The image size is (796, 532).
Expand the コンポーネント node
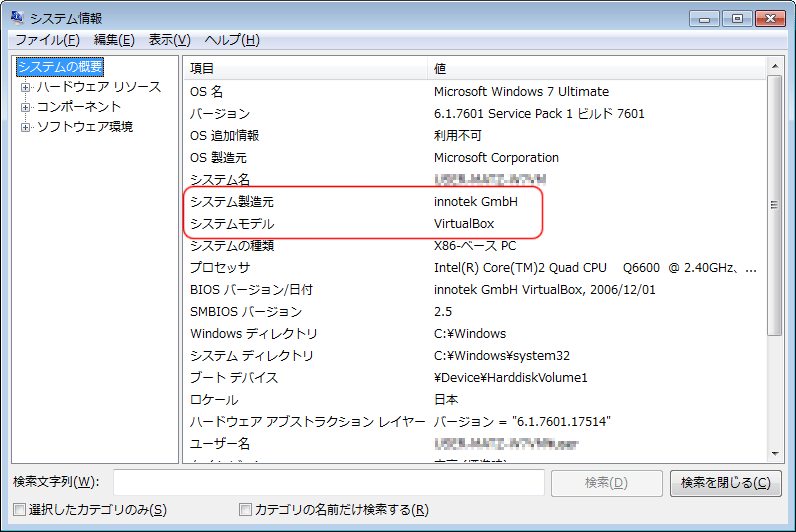[25, 107]
